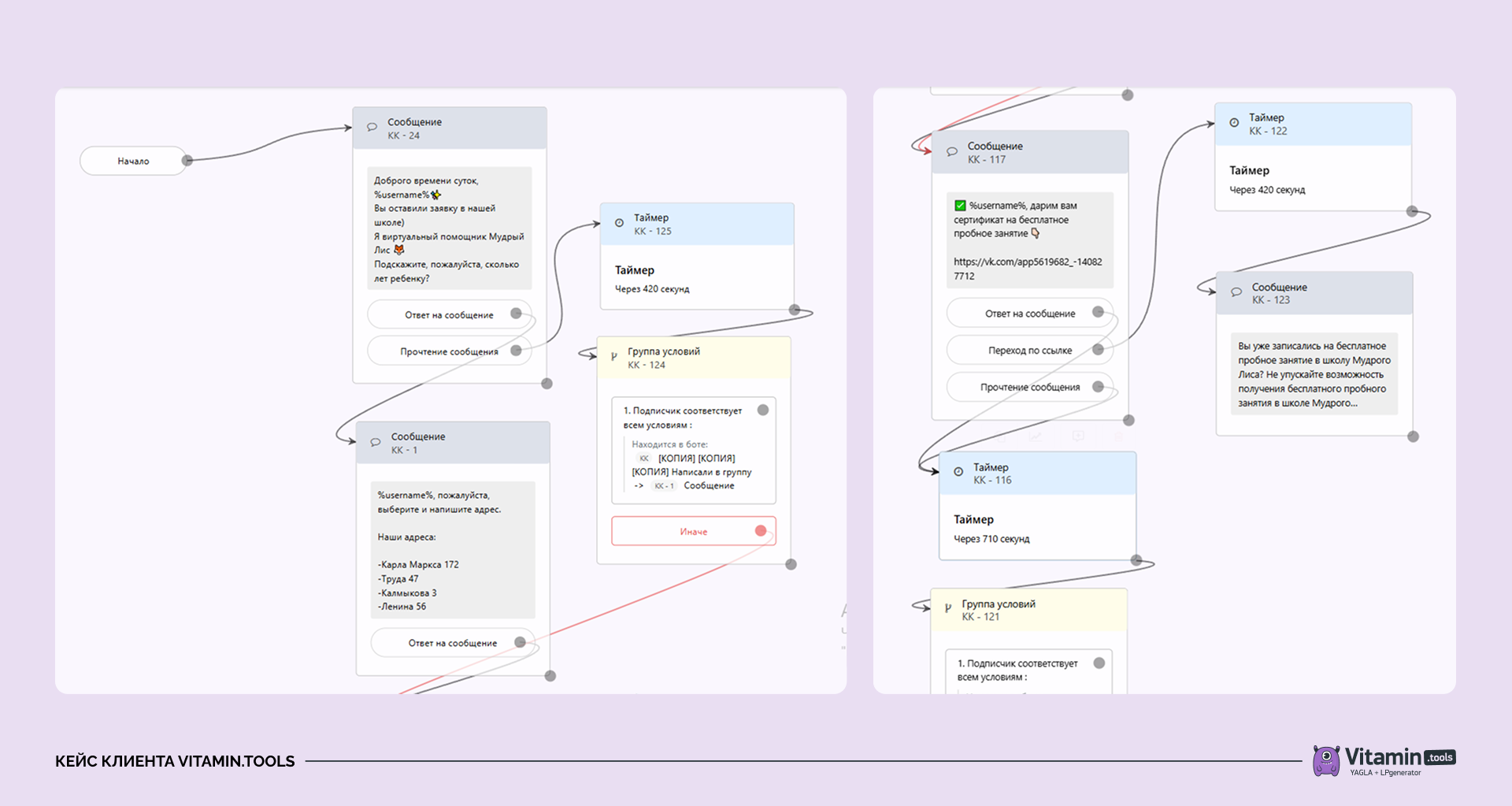Open the vk.com link in message KK - 117

pos(1028,269)
